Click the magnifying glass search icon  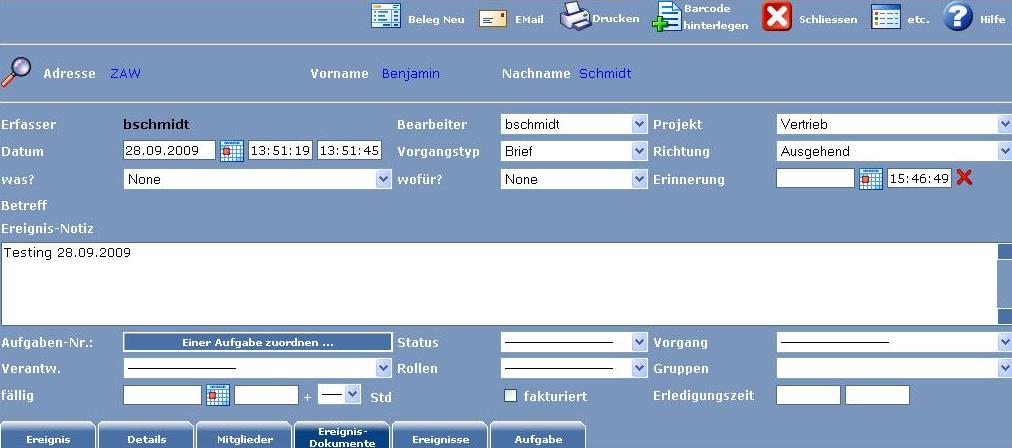(16, 72)
